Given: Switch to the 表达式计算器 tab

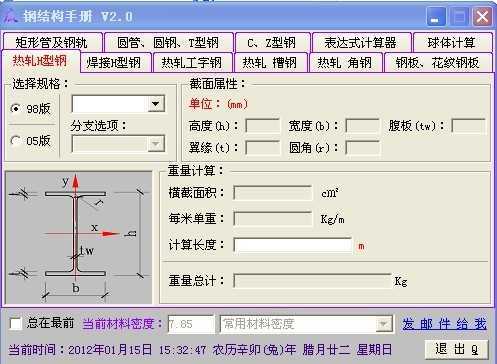Looking at the screenshot, I should coord(361,42).
